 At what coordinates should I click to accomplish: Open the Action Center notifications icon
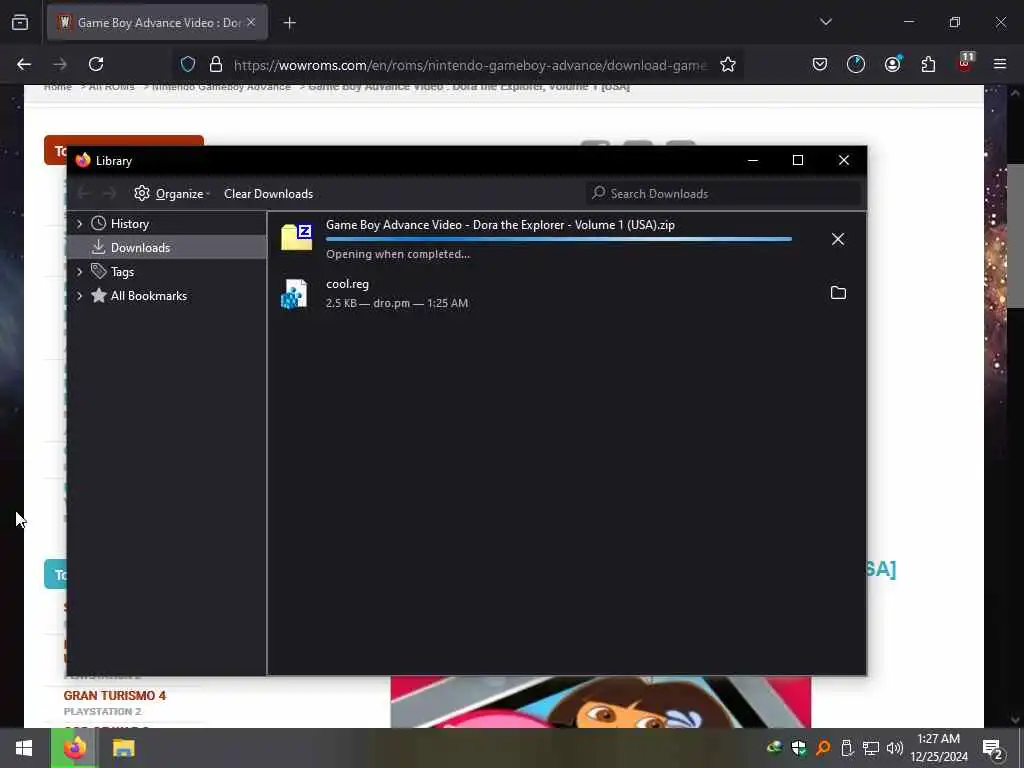(993, 749)
